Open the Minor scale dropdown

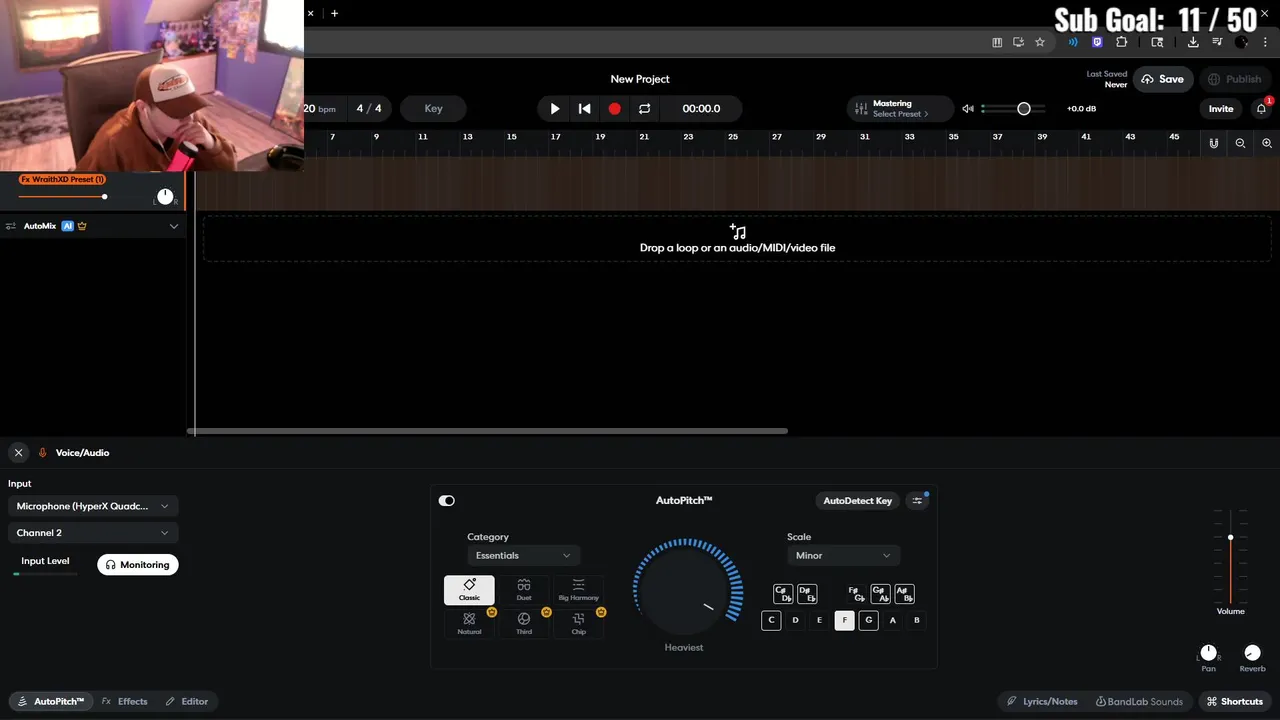tap(843, 555)
